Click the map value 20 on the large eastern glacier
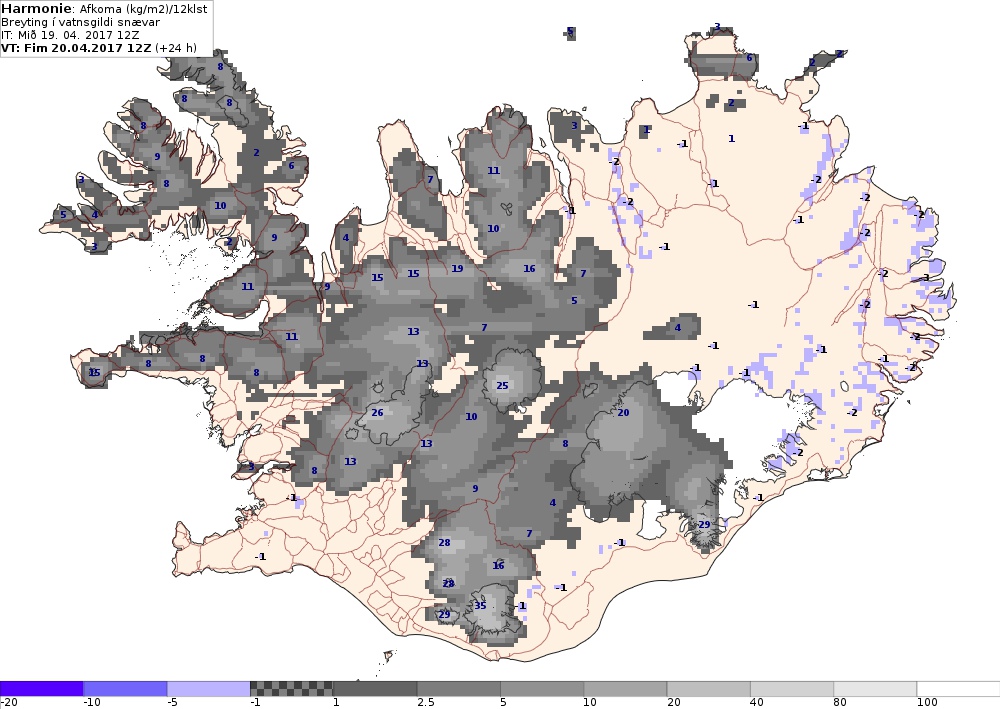 [x=624, y=413]
